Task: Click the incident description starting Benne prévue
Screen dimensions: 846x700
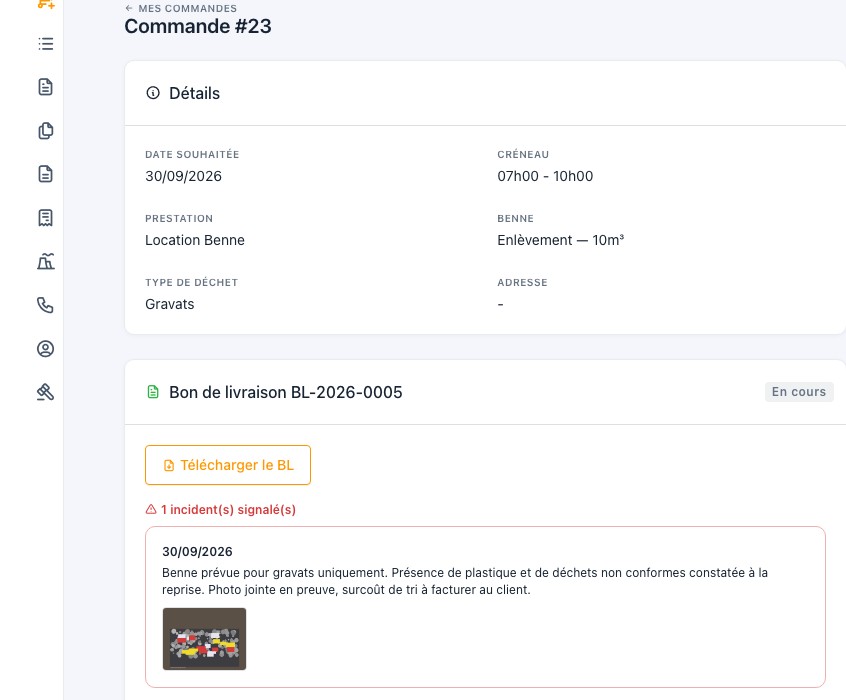Action: coord(465,581)
